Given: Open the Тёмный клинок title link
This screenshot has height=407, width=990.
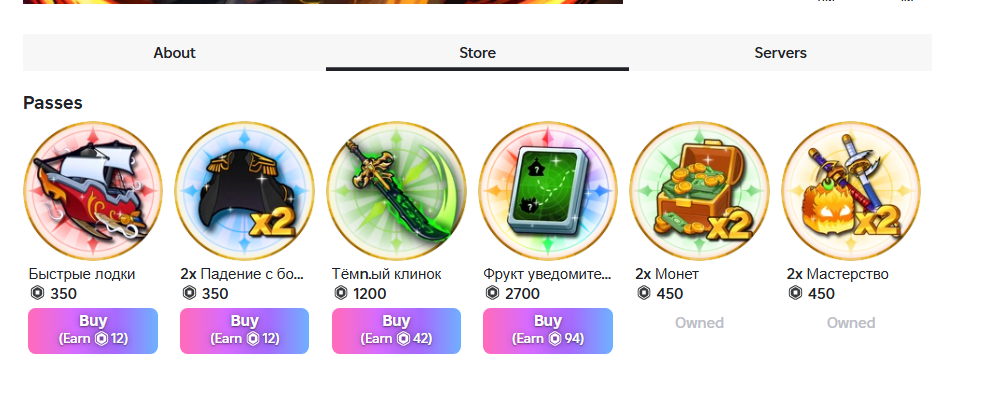Looking at the screenshot, I should pyautogui.click(x=386, y=274).
